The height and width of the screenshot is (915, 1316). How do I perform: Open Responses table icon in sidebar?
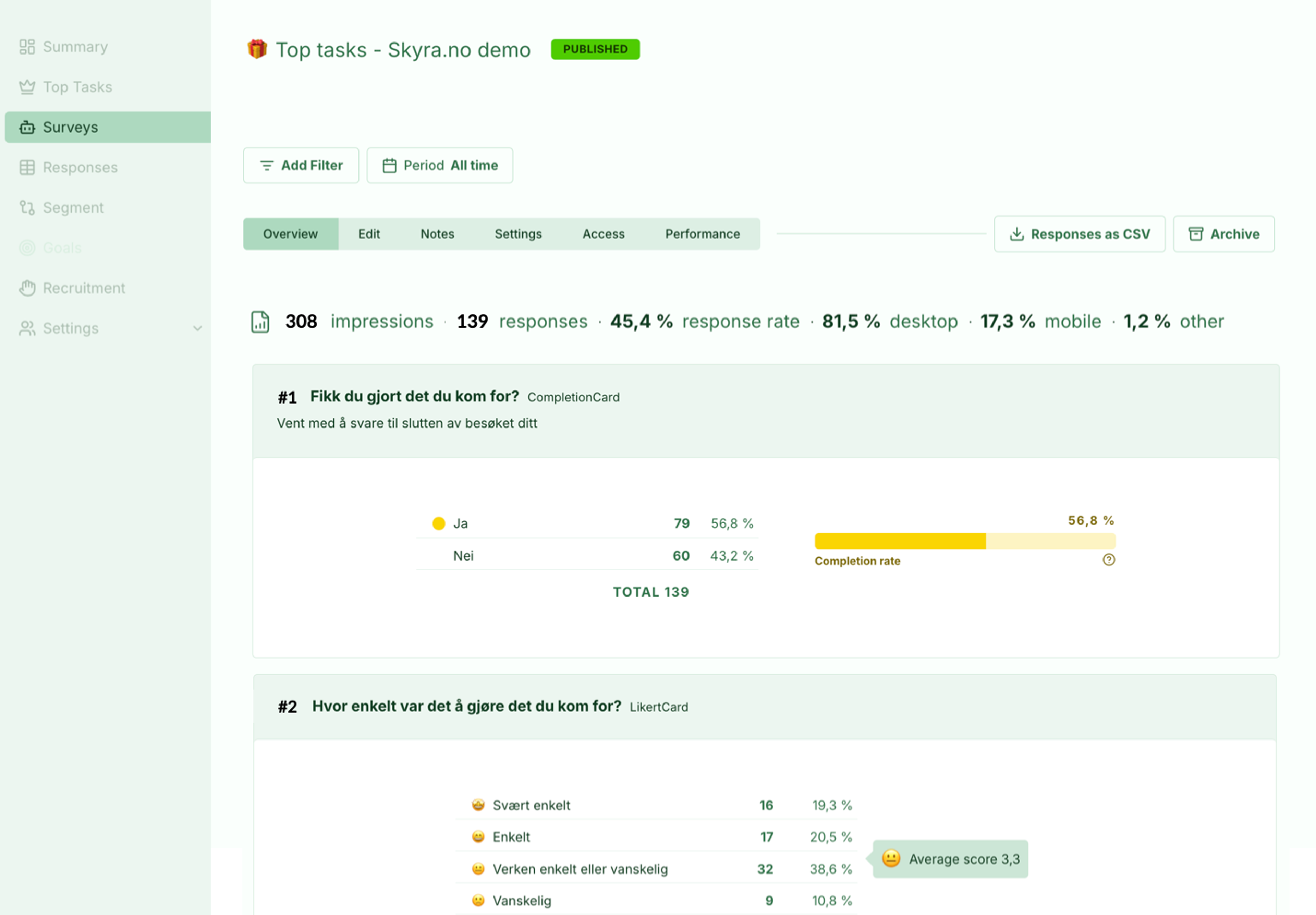tap(27, 167)
